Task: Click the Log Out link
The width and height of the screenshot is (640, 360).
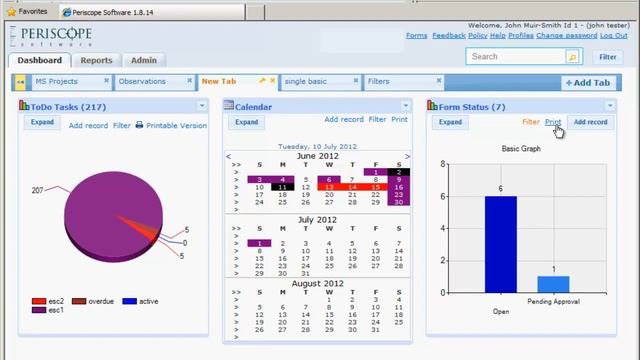Action: (x=613, y=36)
